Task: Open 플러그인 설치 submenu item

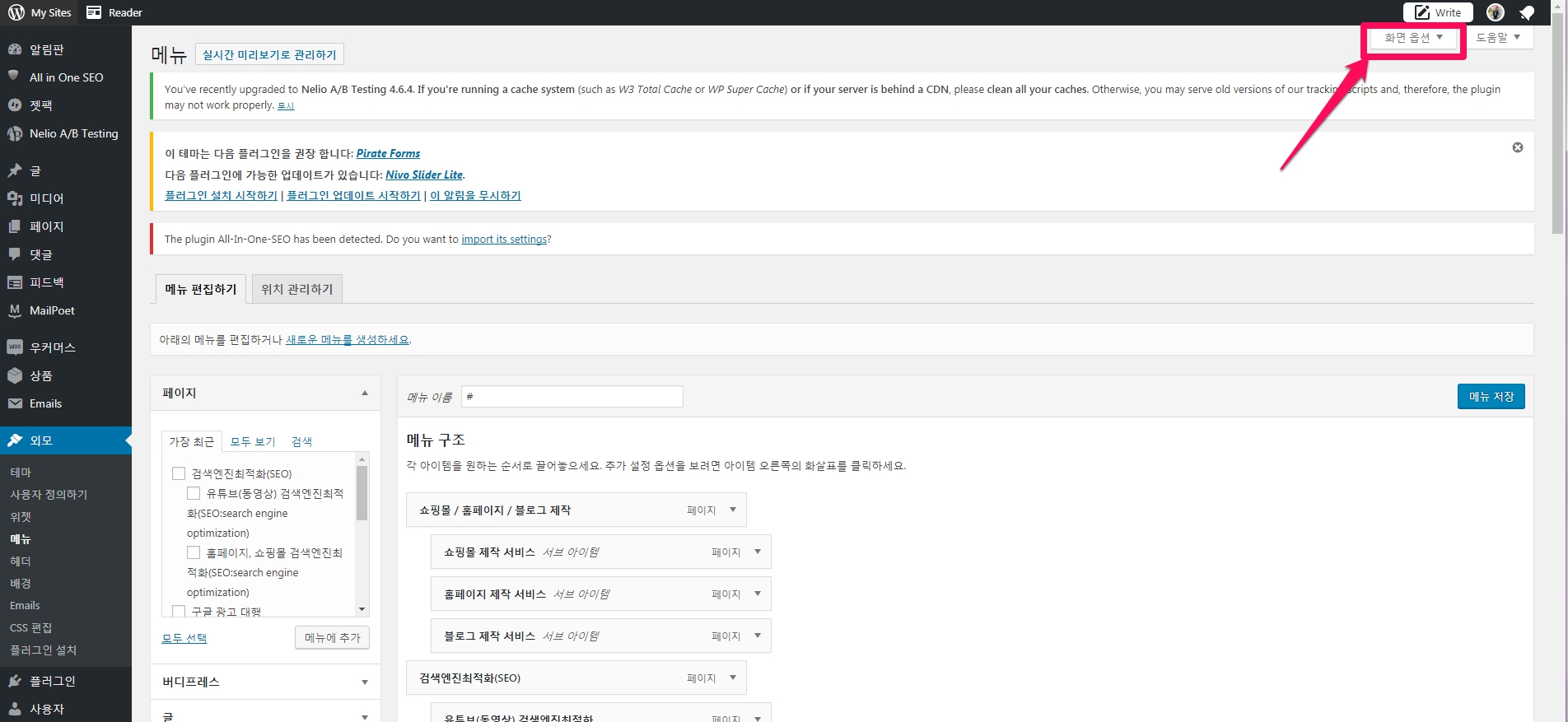Action: pos(43,650)
